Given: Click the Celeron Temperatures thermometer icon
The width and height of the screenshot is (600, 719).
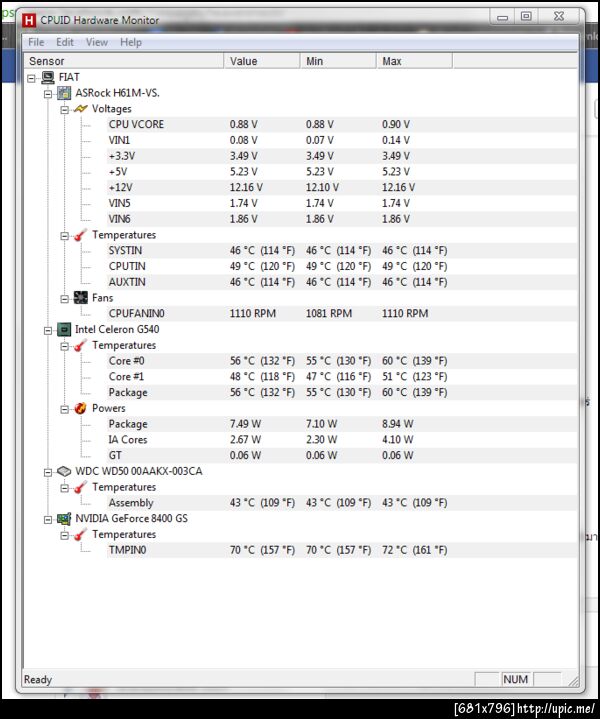Looking at the screenshot, I should click(80, 345).
